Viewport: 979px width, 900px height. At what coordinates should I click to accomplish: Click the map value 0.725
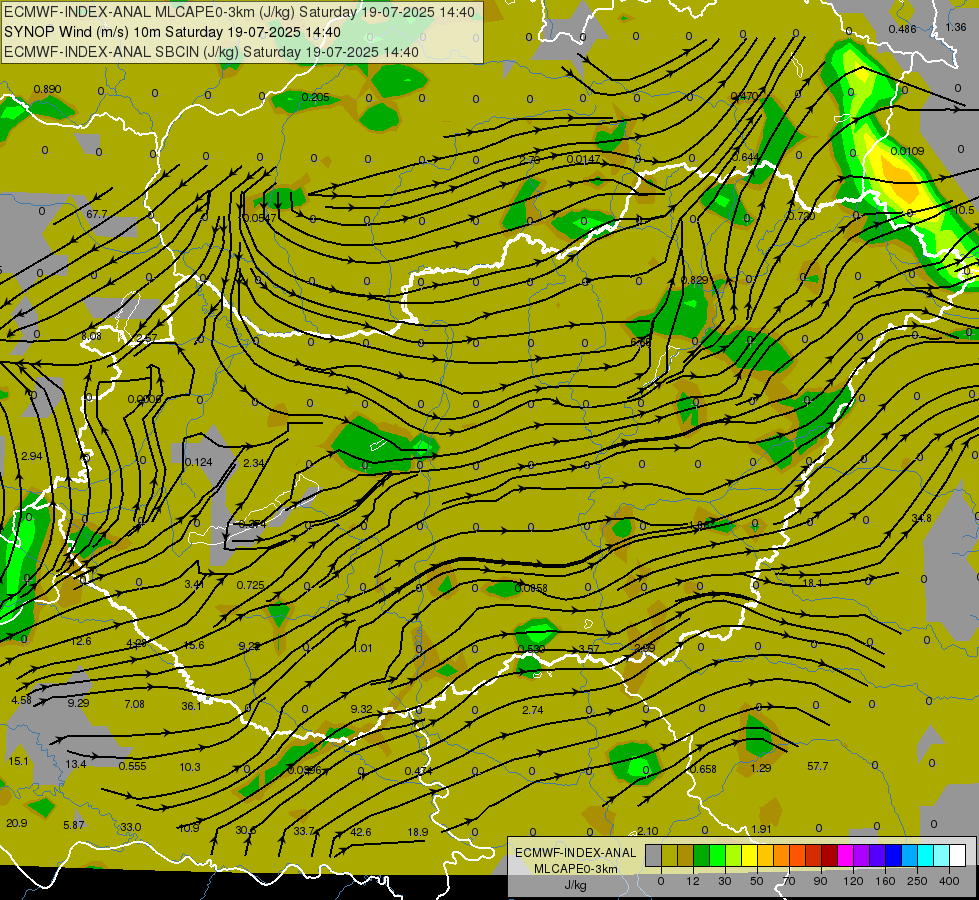[250, 585]
